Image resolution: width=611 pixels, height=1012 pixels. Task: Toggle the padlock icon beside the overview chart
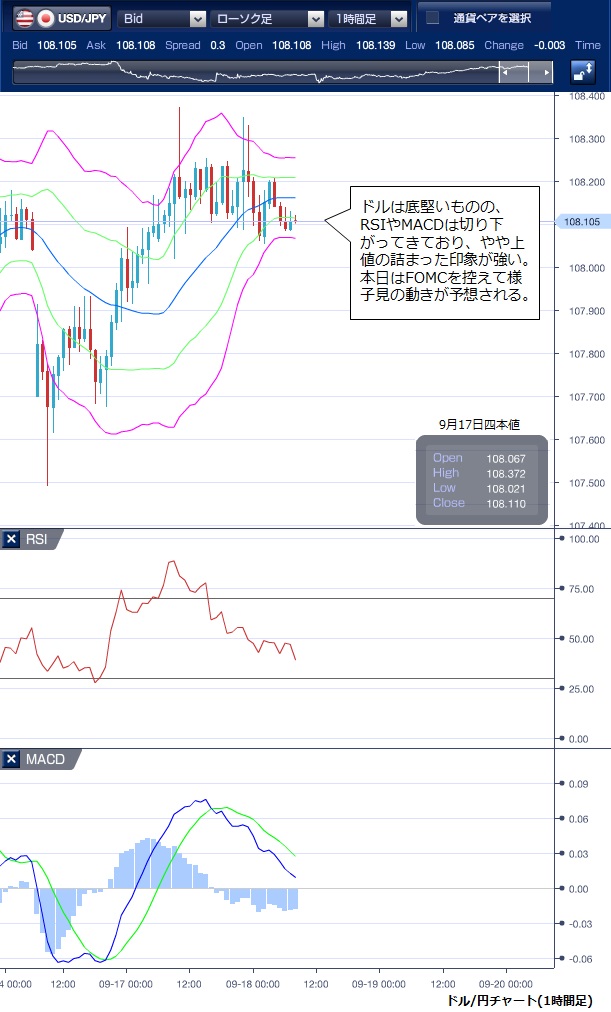click(582, 72)
